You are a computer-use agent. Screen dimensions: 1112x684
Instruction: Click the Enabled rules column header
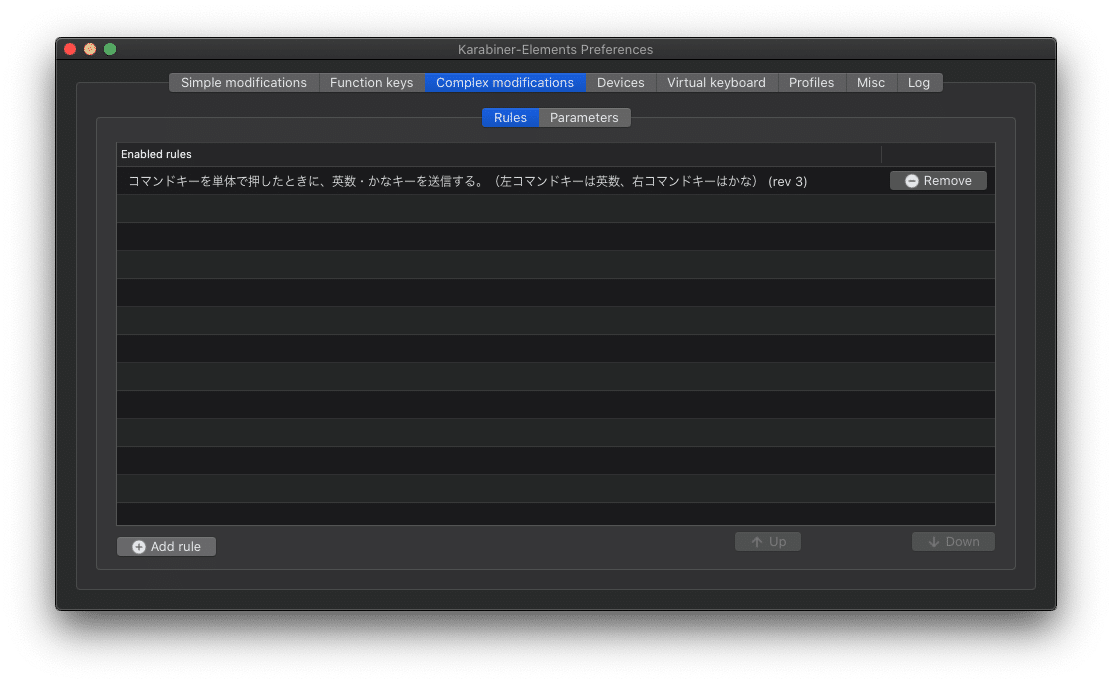point(499,154)
